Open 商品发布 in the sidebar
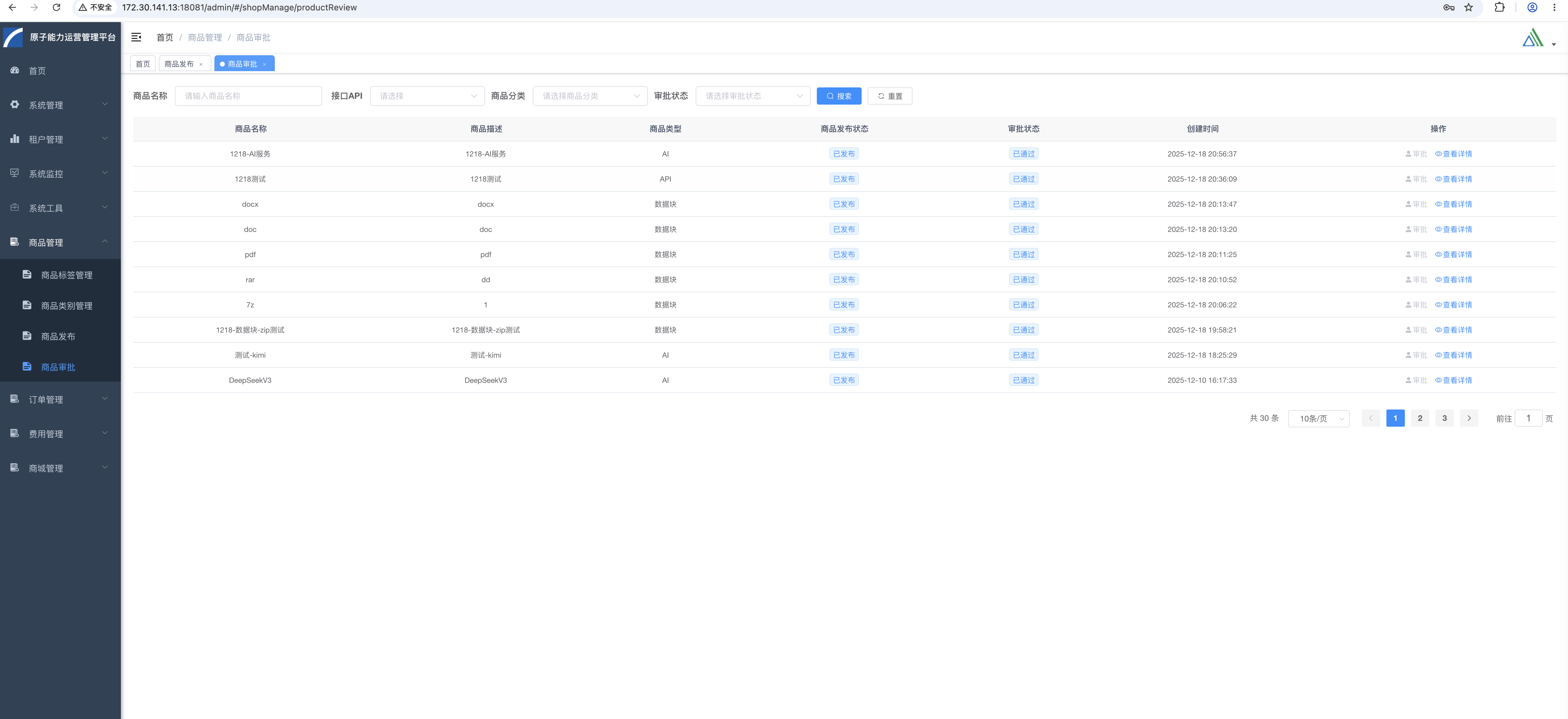 click(x=60, y=336)
